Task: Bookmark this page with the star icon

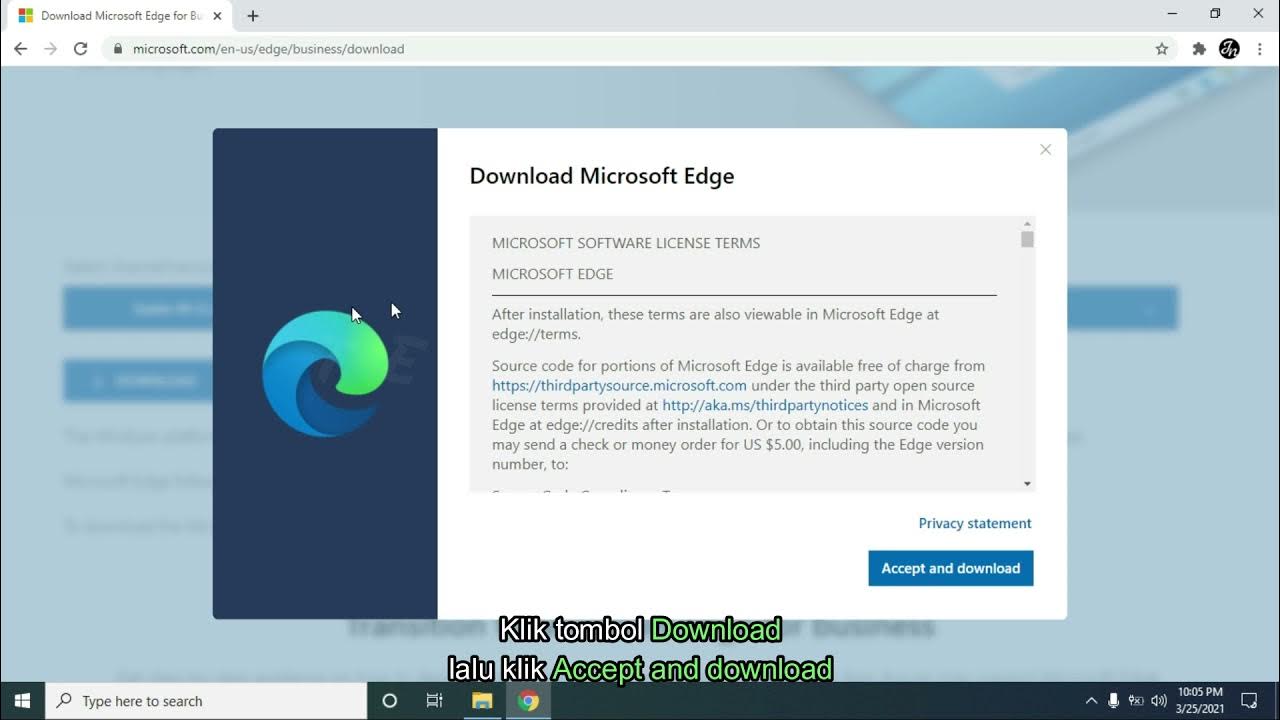Action: [x=1161, y=48]
